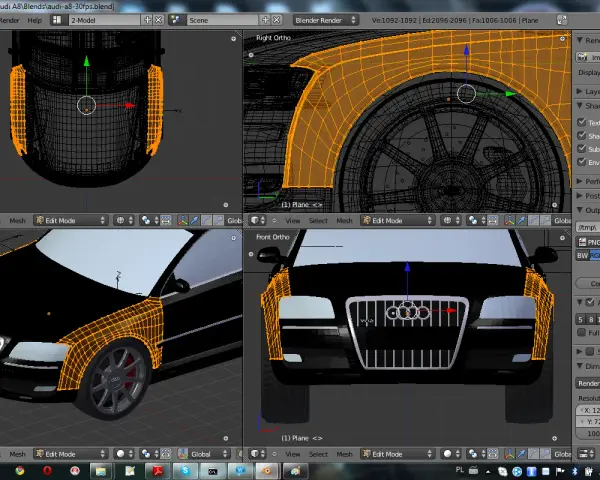Image resolution: width=600 pixels, height=480 pixels.
Task: Toggle the Textures shading checkbox
Action: pyautogui.click(x=582, y=122)
